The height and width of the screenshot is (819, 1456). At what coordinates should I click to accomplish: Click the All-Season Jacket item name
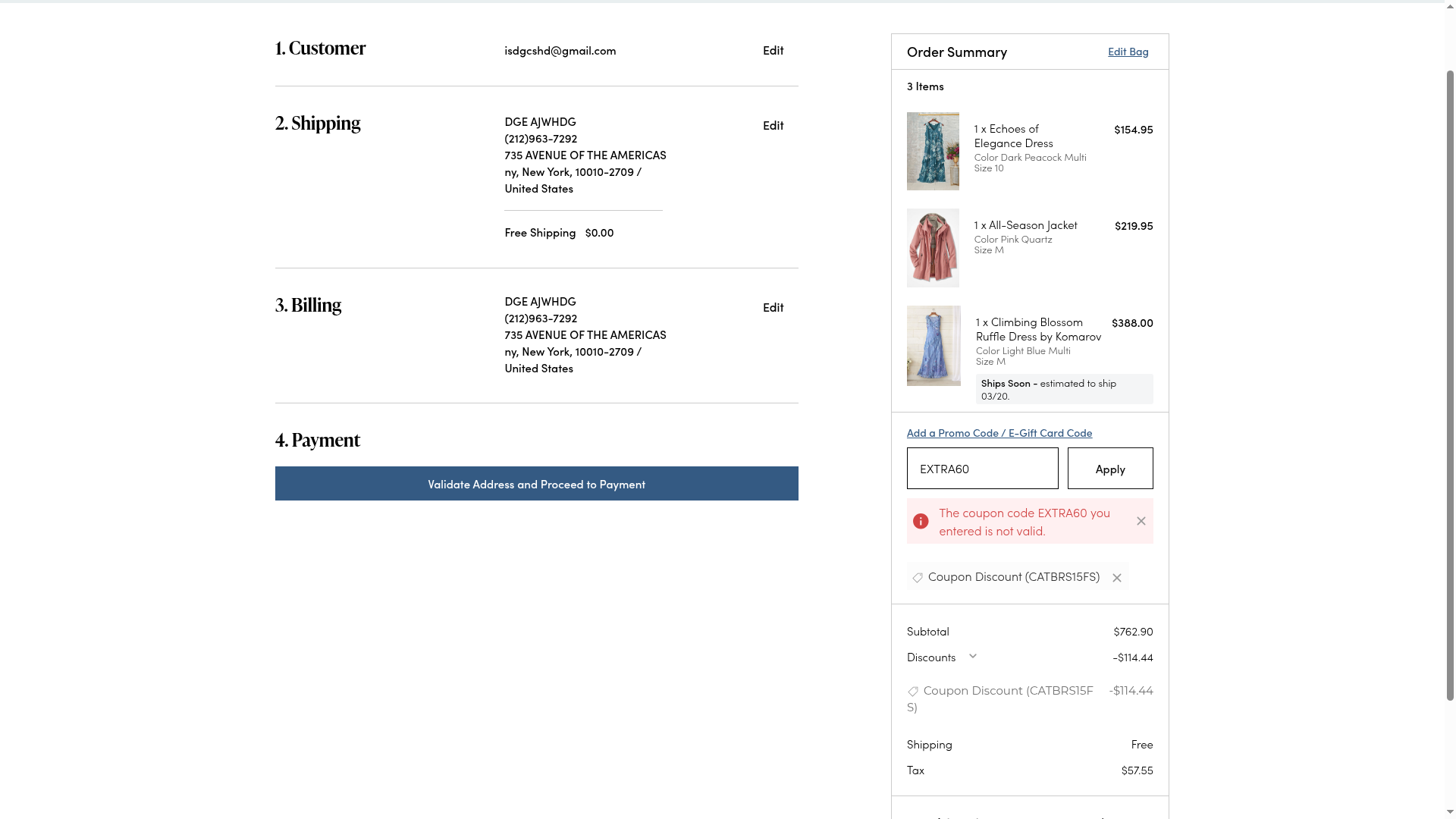[x=1032, y=225]
